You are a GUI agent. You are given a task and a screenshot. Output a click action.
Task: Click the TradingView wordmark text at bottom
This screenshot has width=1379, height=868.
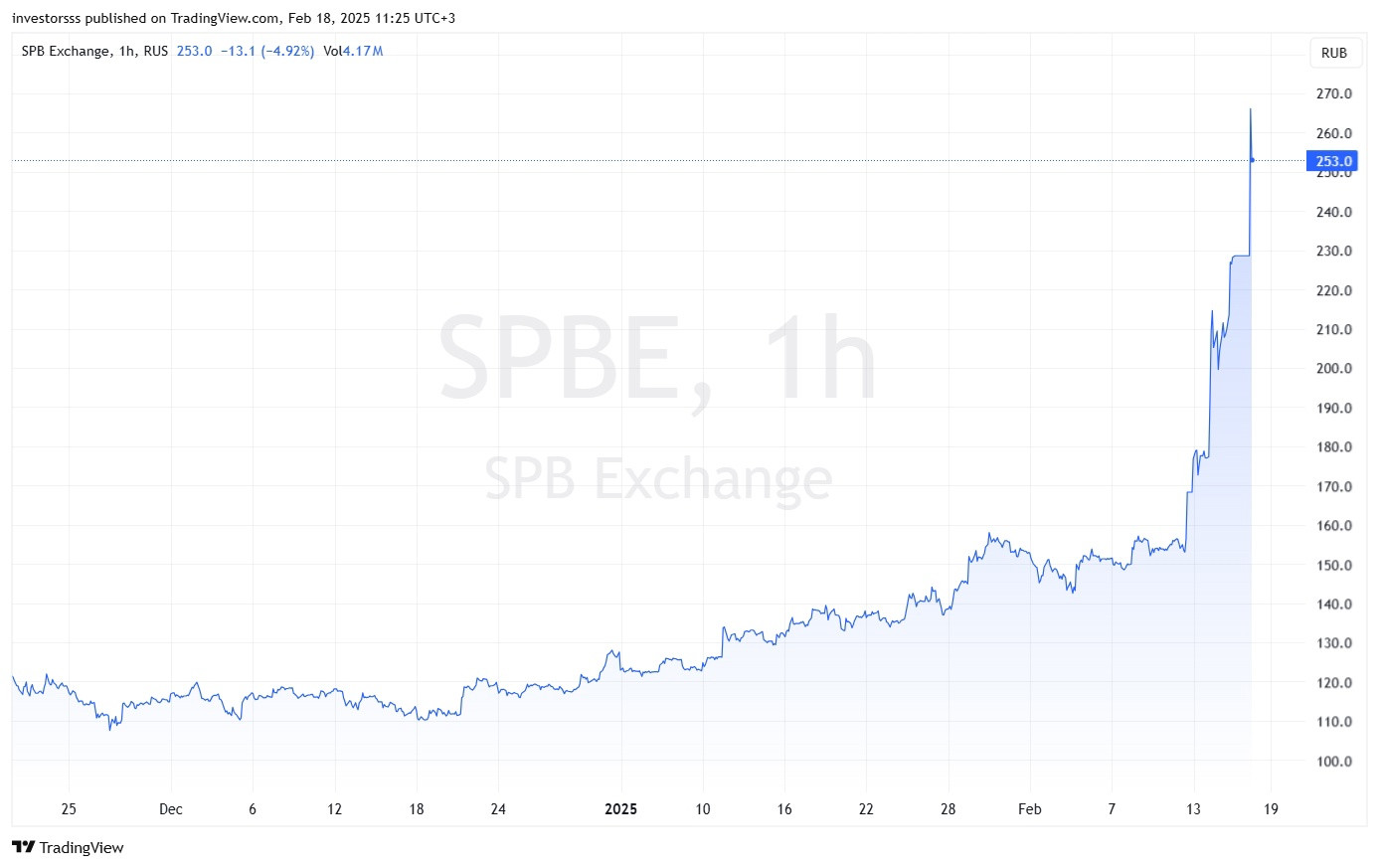[x=82, y=847]
